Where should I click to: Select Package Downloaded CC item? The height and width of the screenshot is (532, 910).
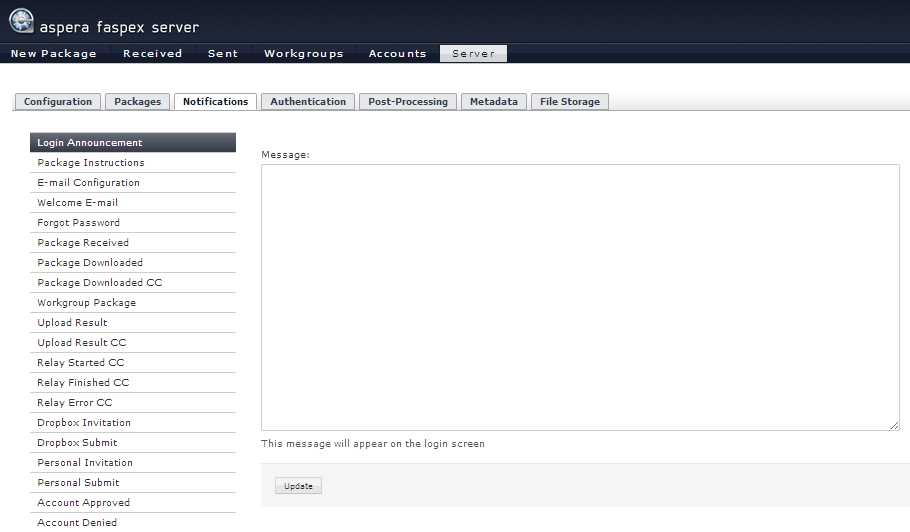(133, 283)
